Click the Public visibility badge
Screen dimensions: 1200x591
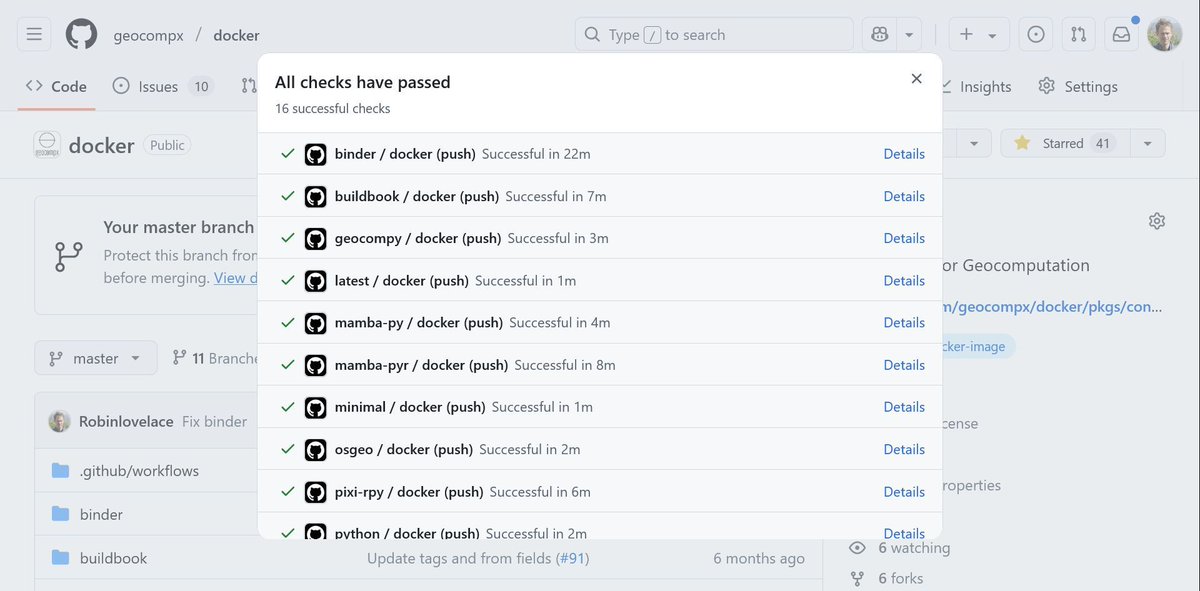167,145
